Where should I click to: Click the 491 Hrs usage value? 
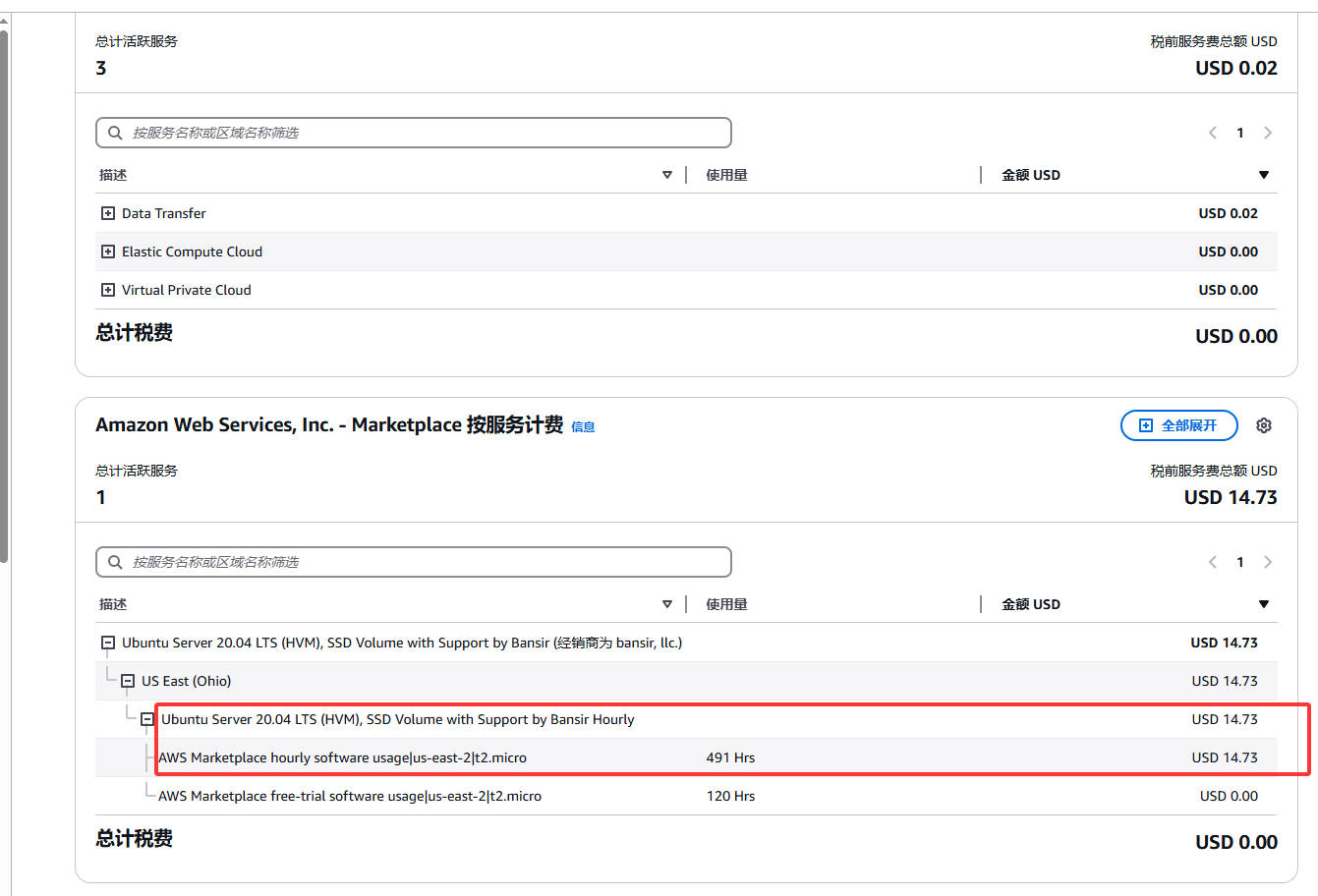730,757
